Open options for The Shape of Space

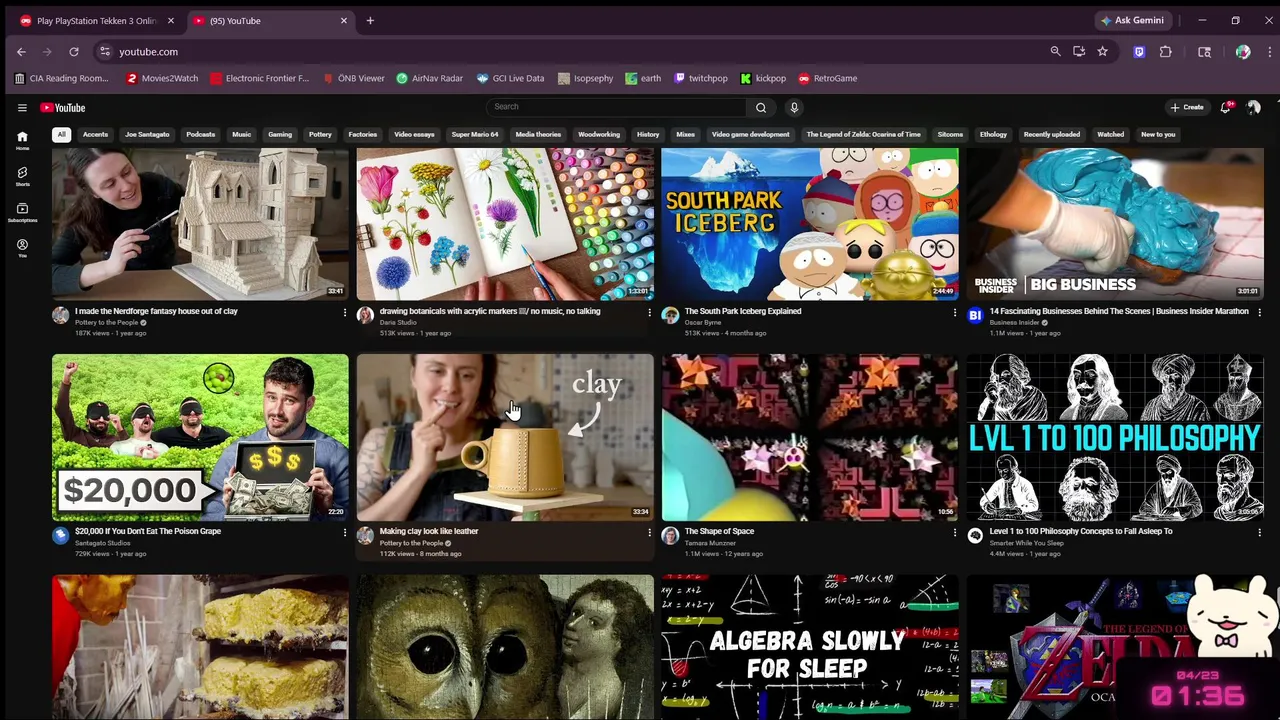coord(954,533)
